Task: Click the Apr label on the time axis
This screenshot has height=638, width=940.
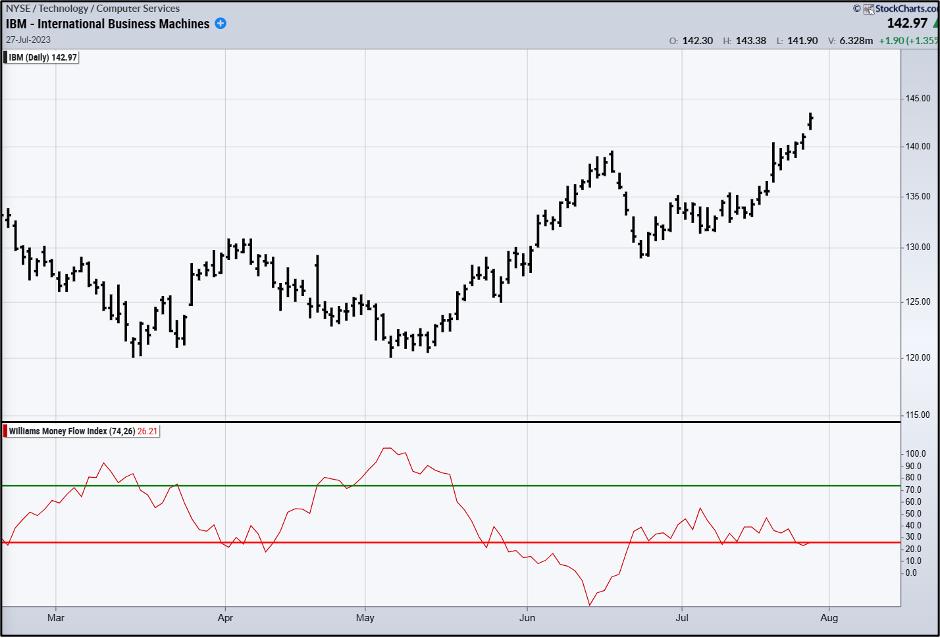Action: pos(225,620)
